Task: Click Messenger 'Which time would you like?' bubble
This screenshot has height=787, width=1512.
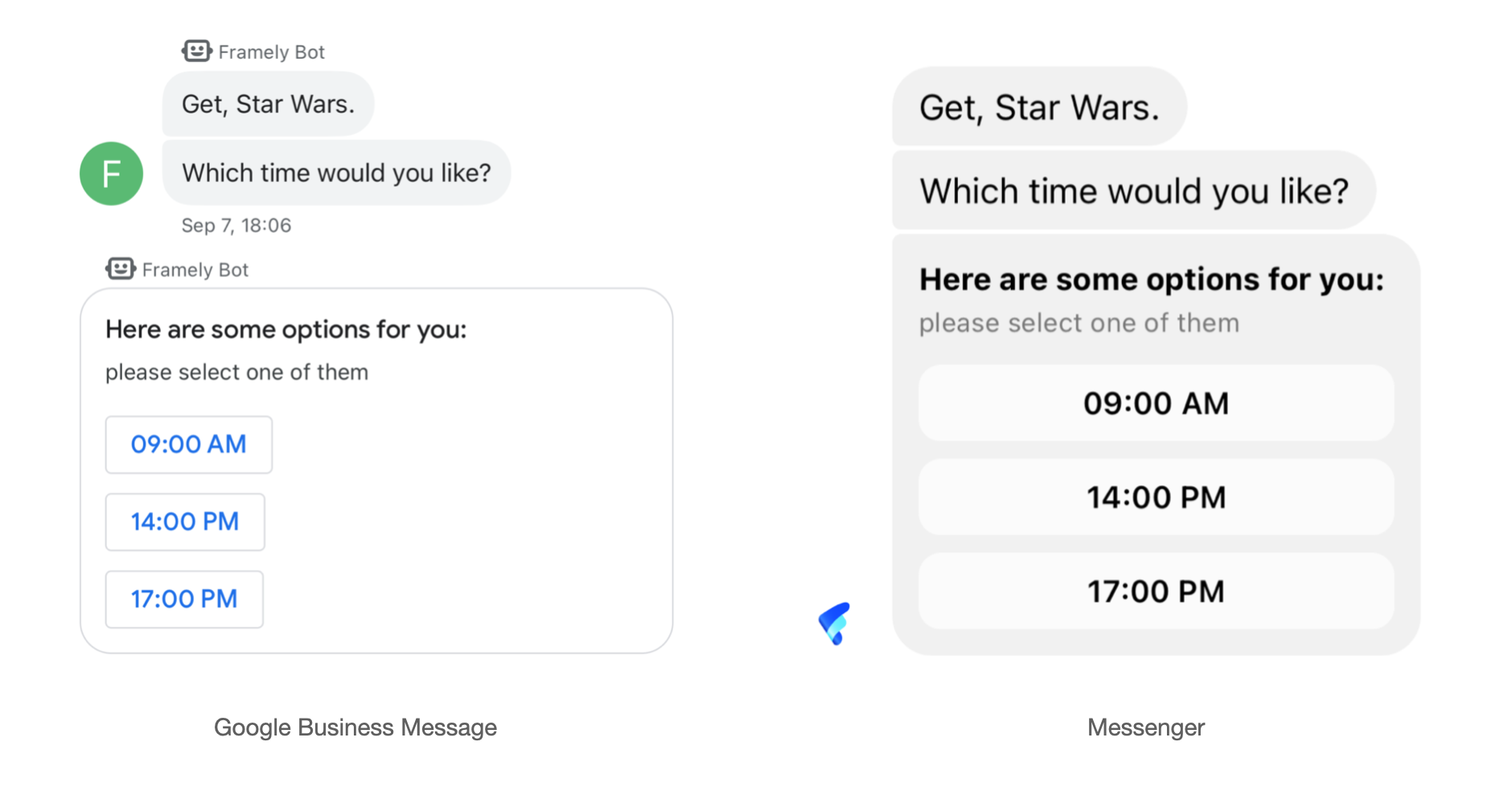Action: click(x=1133, y=191)
